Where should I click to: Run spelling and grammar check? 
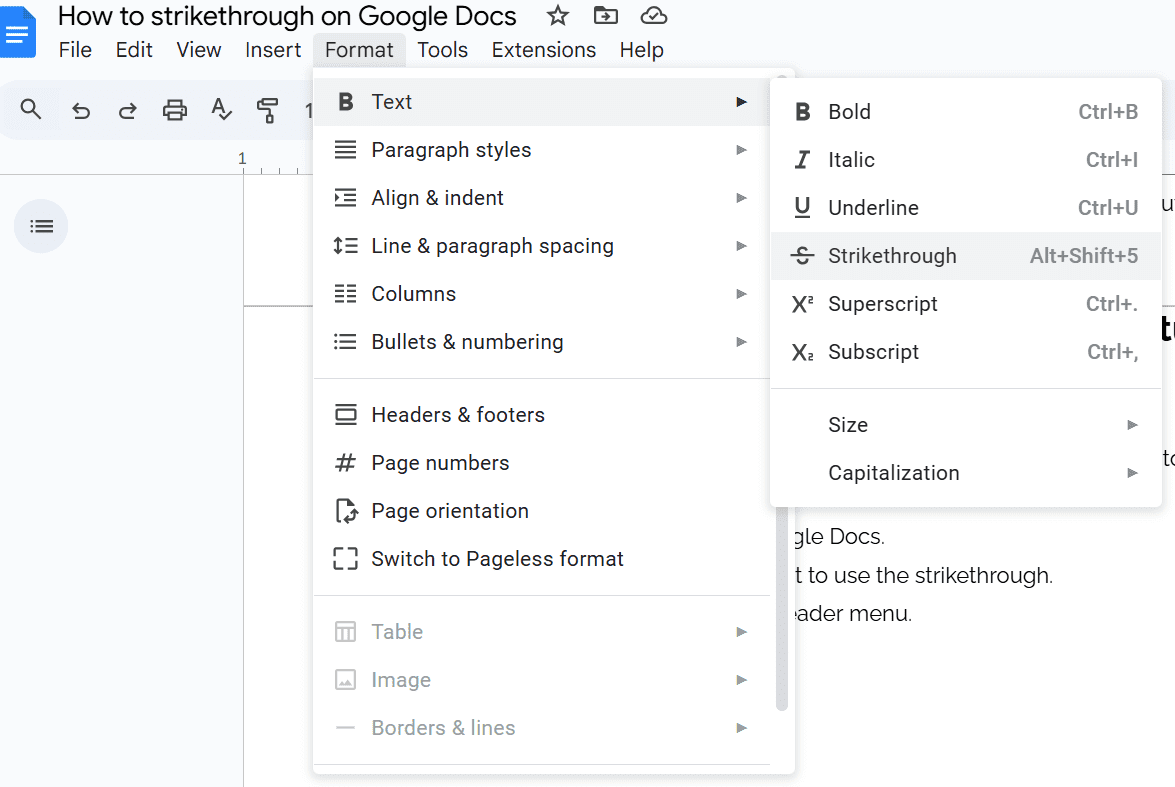[x=221, y=109]
